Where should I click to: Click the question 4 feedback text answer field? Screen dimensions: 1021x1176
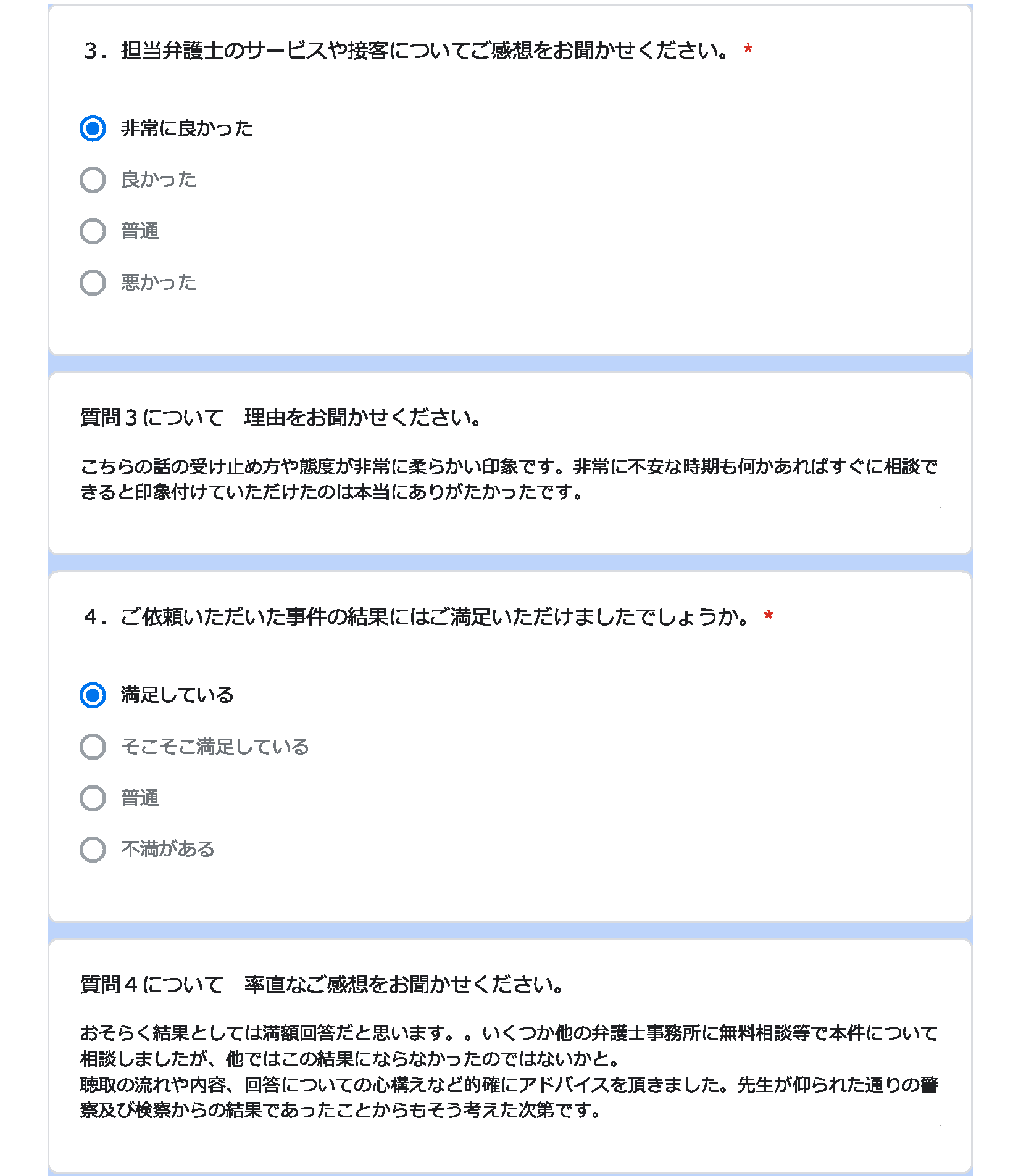[510, 1072]
